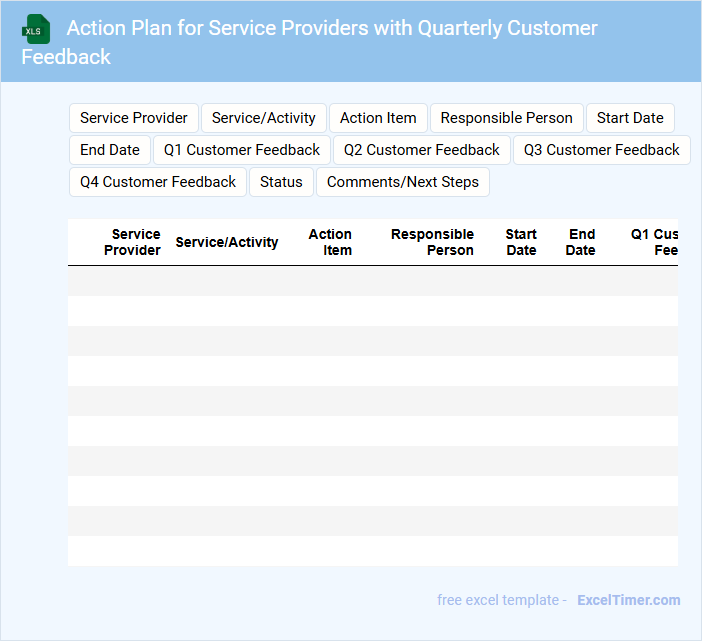The width and height of the screenshot is (702, 641).
Task: Click the Service/Activity column header
Action: pos(227,242)
